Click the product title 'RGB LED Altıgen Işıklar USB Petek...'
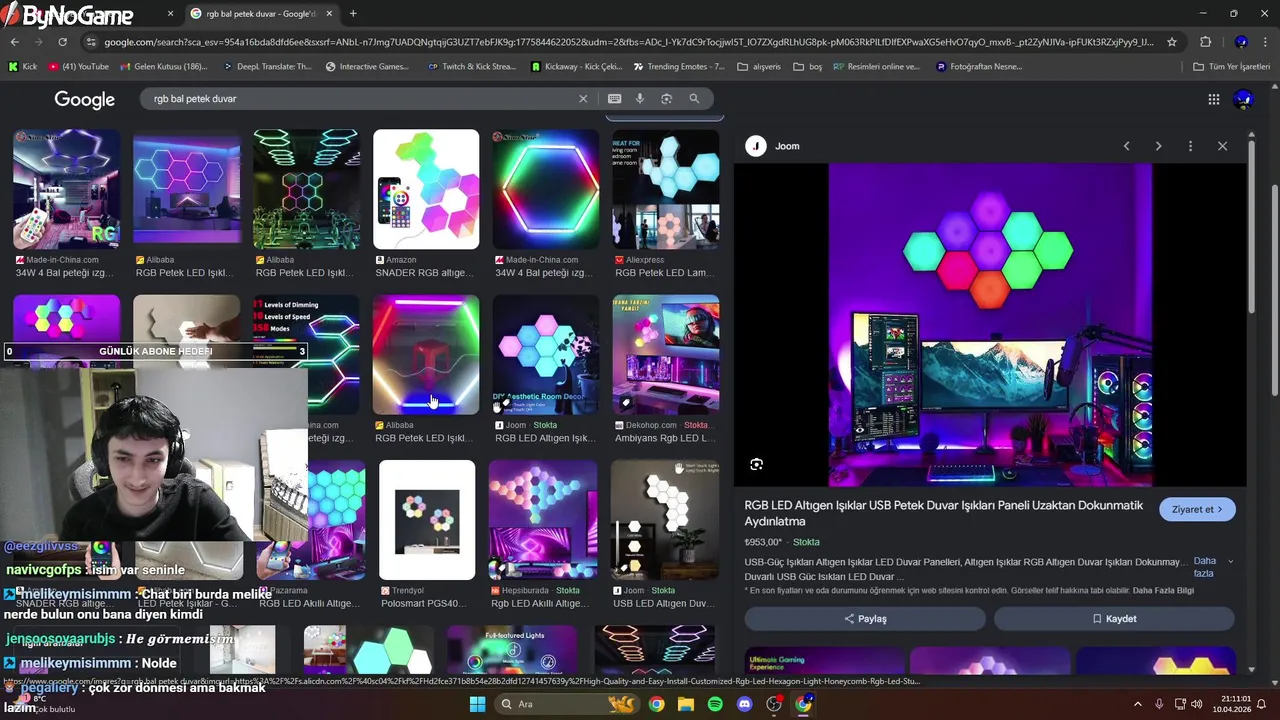1280x720 pixels. click(x=943, y=513)
